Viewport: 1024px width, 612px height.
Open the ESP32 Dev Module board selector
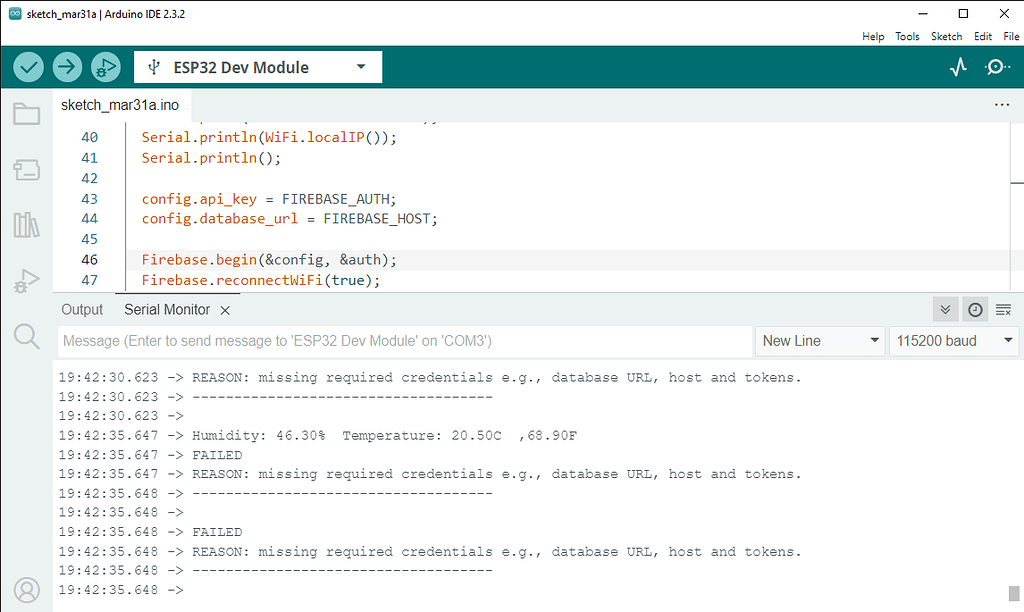[x=258, y=67]
